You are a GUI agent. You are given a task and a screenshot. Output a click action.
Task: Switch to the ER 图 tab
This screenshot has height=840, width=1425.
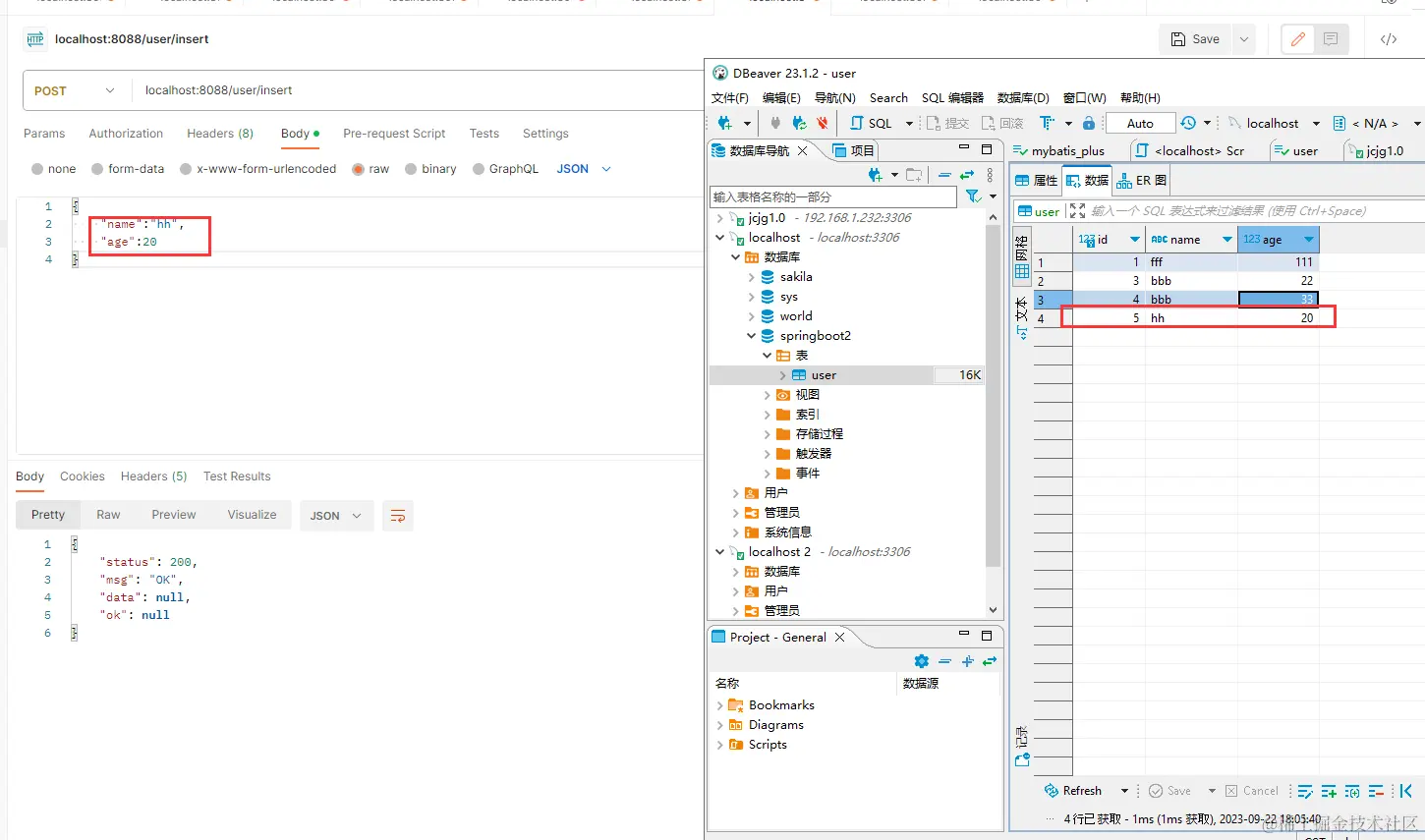pyautogui.click(x=1142, y=181)
